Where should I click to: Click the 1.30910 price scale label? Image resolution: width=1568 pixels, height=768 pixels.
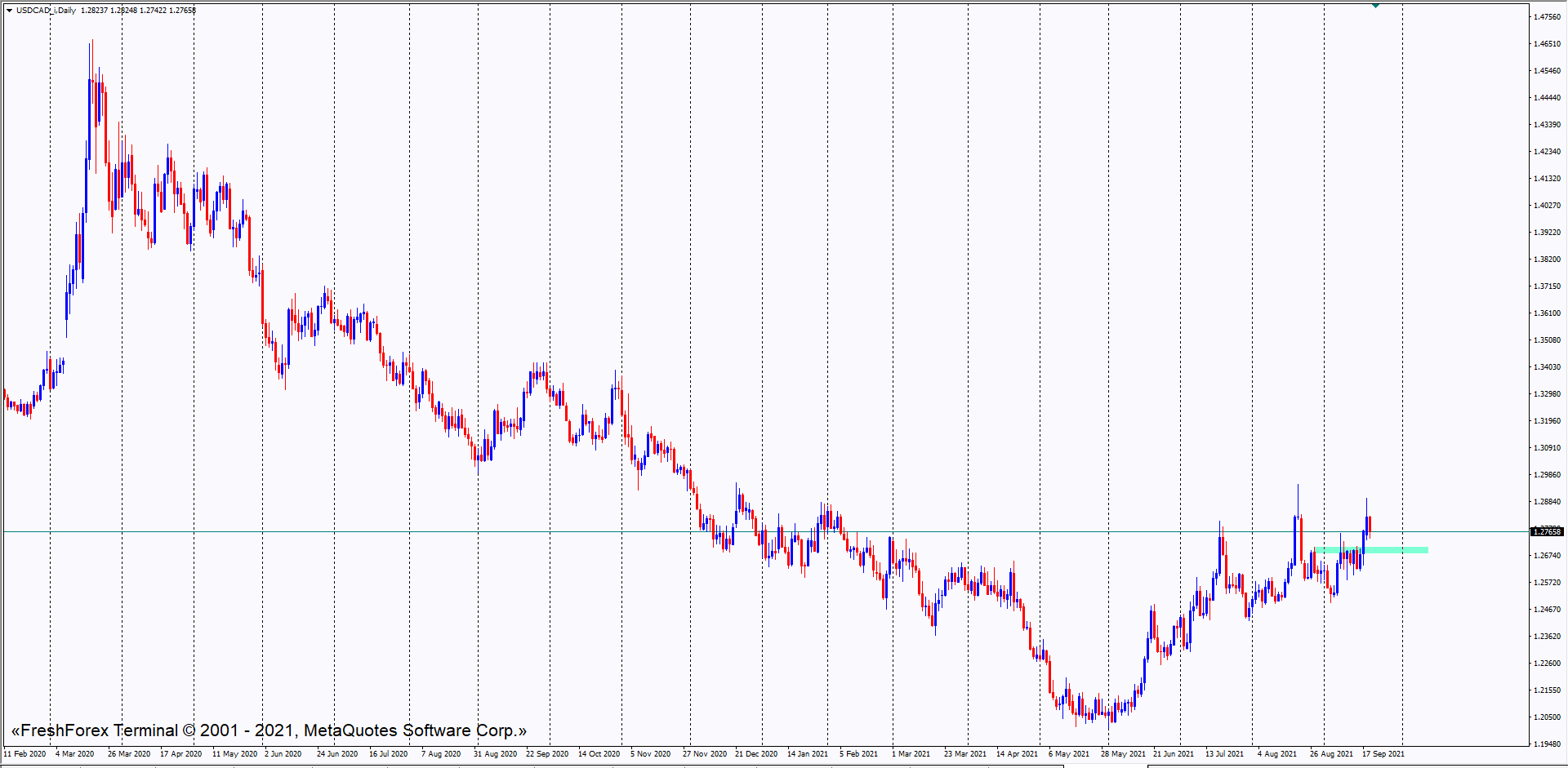1547,448
